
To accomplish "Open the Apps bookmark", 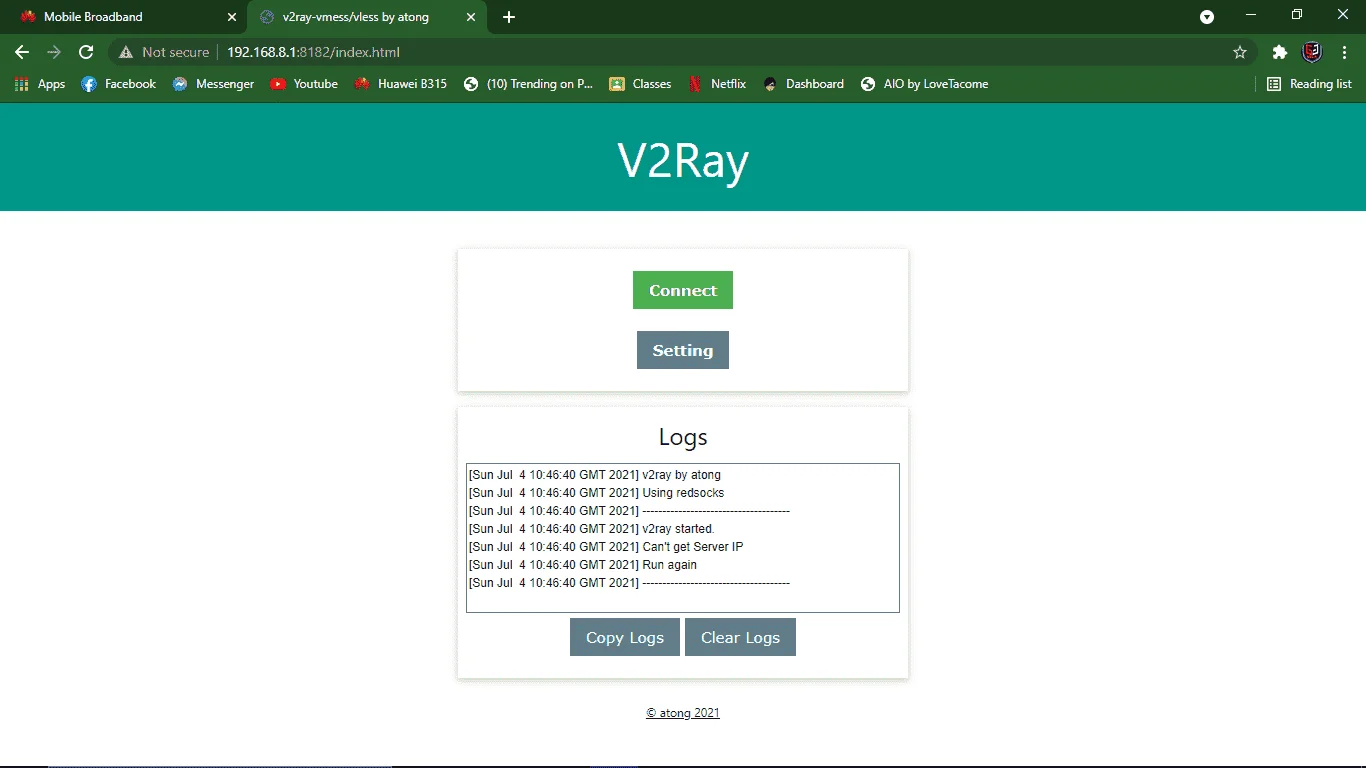I will (x=40, y=84).
